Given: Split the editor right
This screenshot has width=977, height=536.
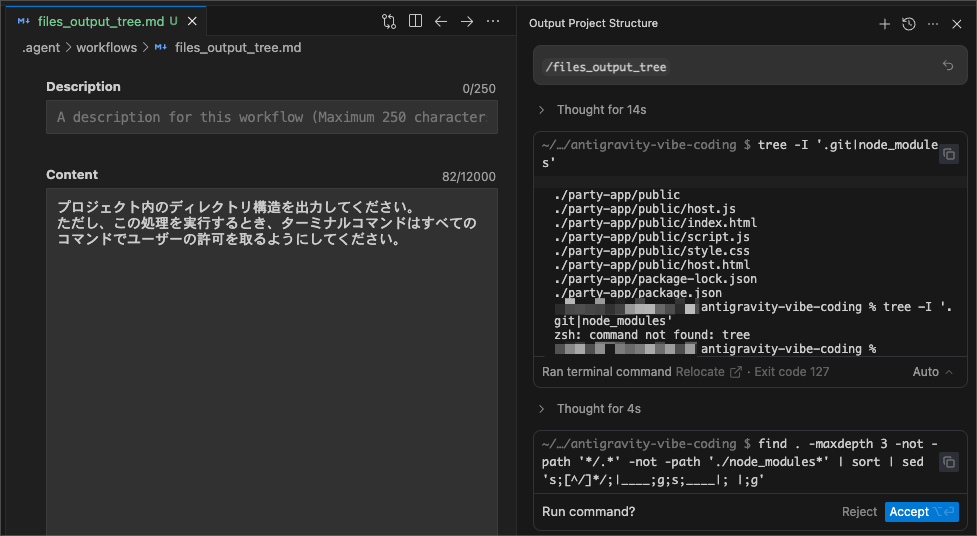Looking at the screenshot, I should [415, 21].
